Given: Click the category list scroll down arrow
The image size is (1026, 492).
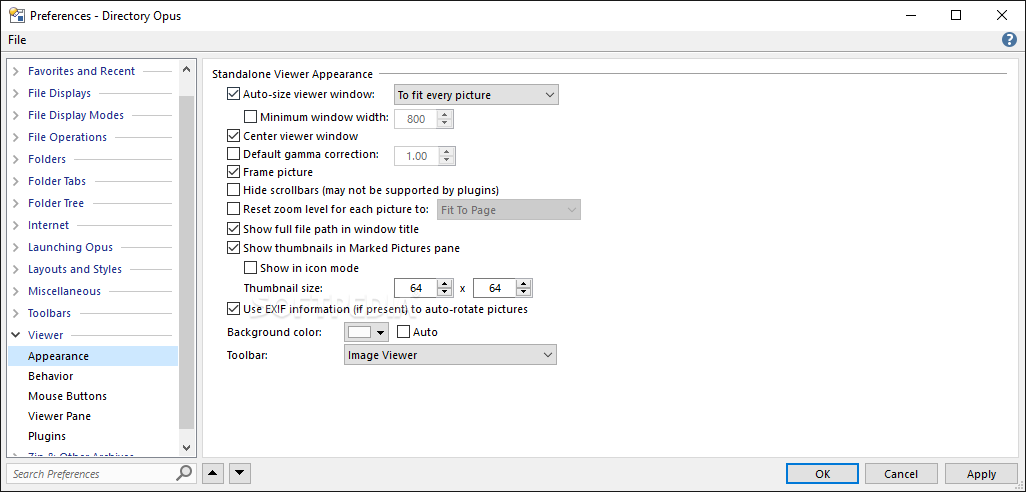Looking at the screenshot, I should (186, 448).
